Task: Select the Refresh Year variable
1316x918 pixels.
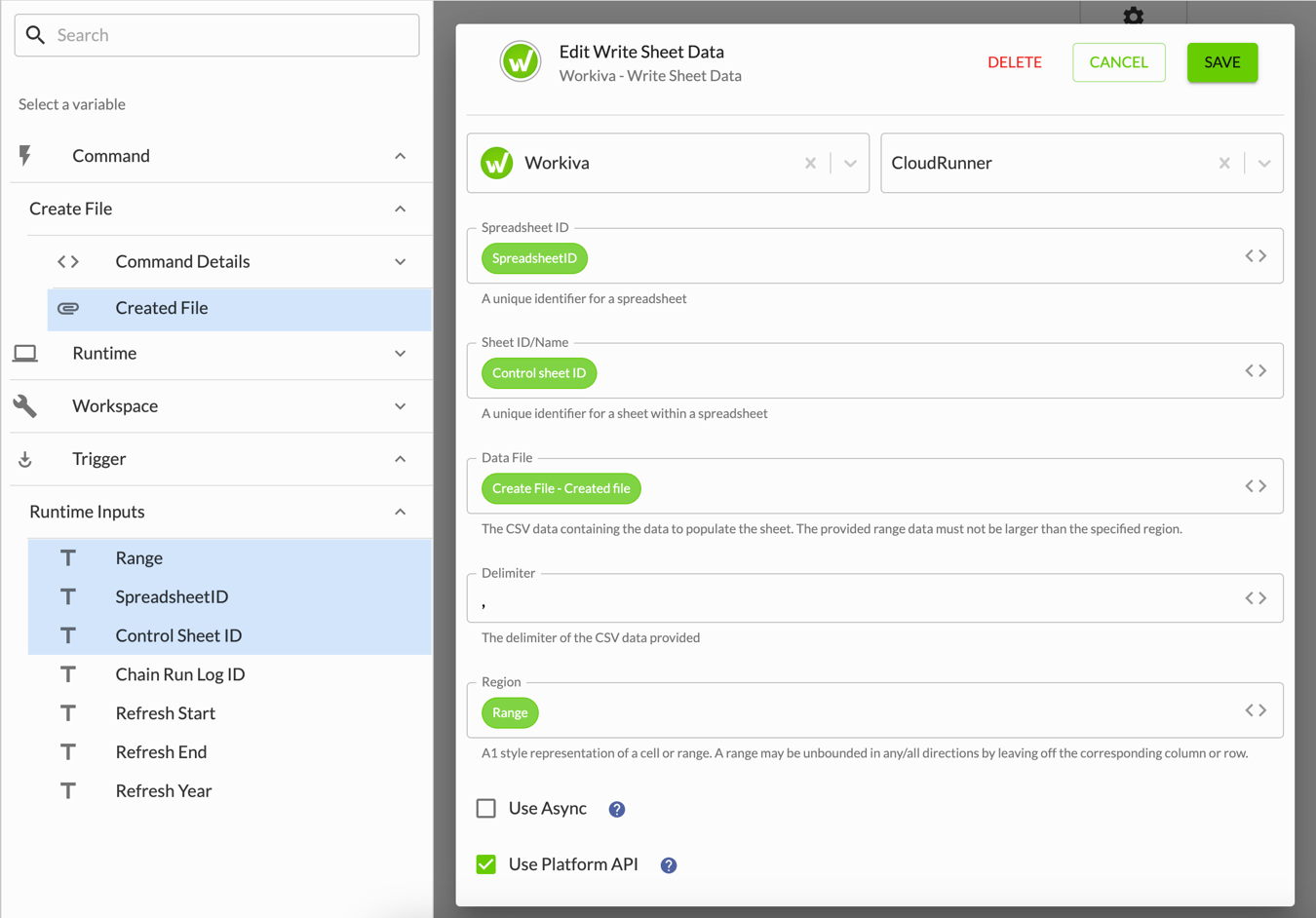Action: [230, 791]
